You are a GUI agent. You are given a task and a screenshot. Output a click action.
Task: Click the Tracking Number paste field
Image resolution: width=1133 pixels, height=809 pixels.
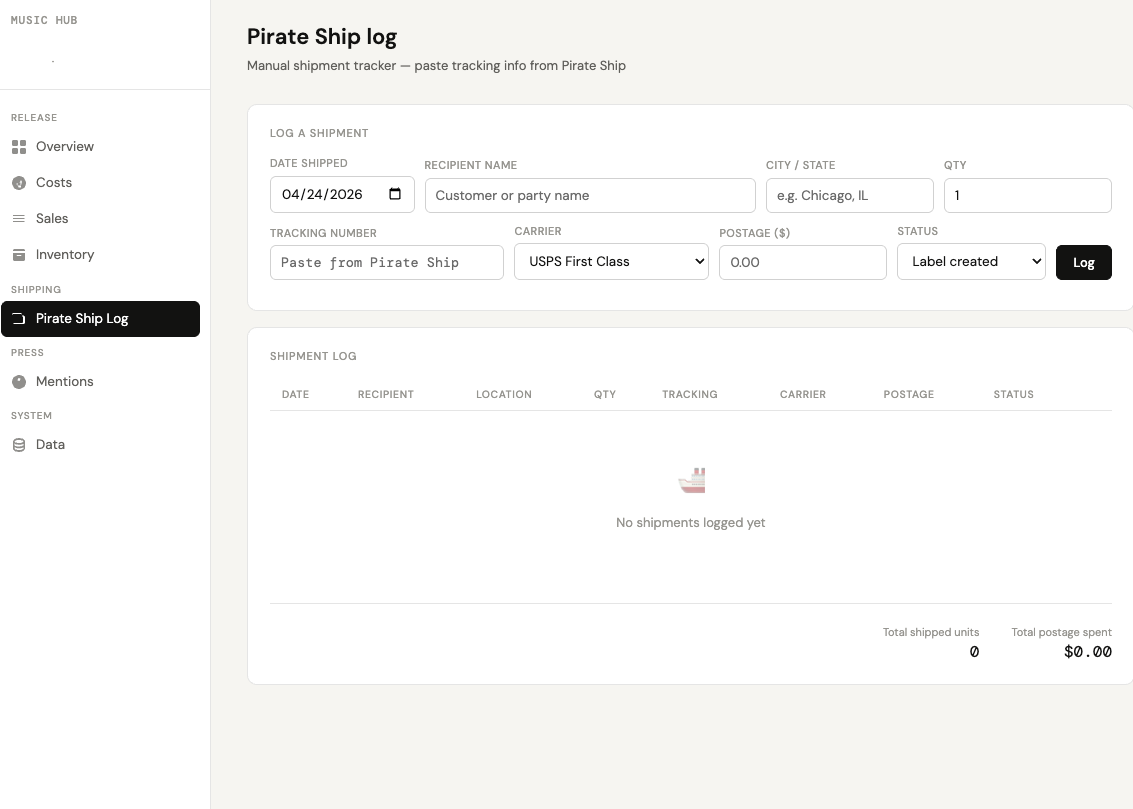(386, 262)
